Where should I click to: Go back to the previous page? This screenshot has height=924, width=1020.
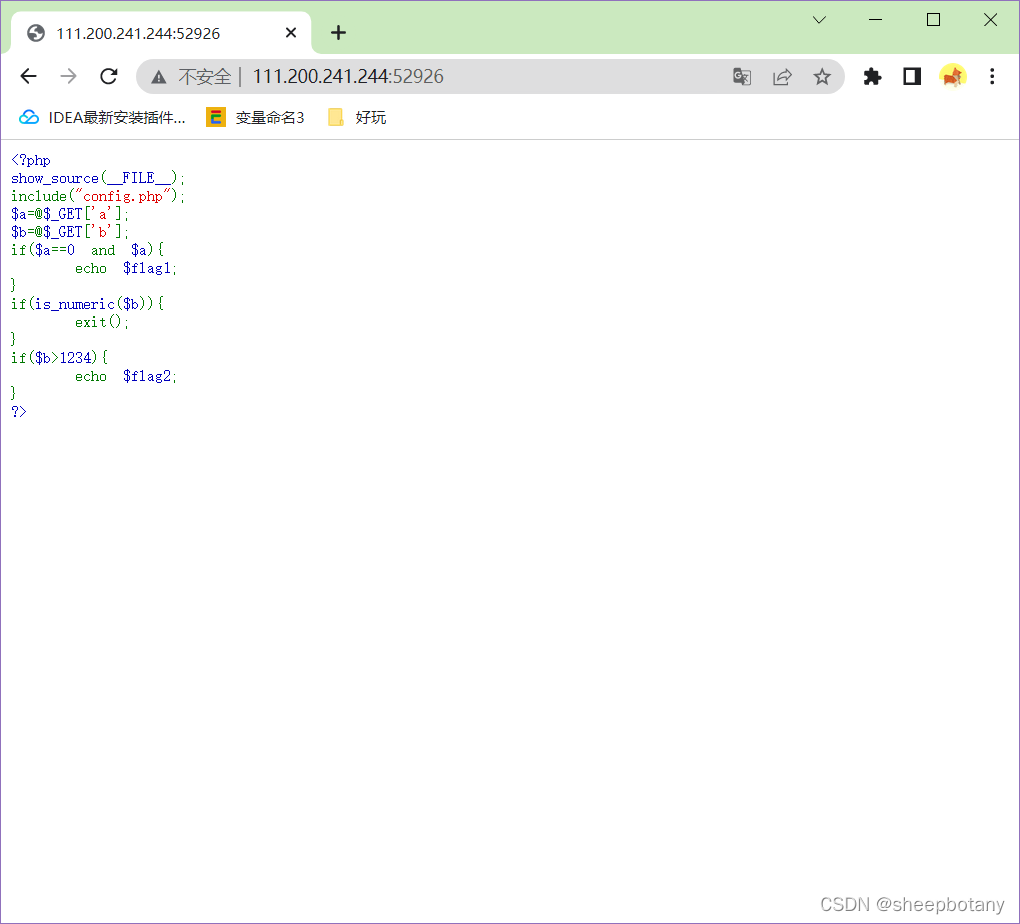29,77
